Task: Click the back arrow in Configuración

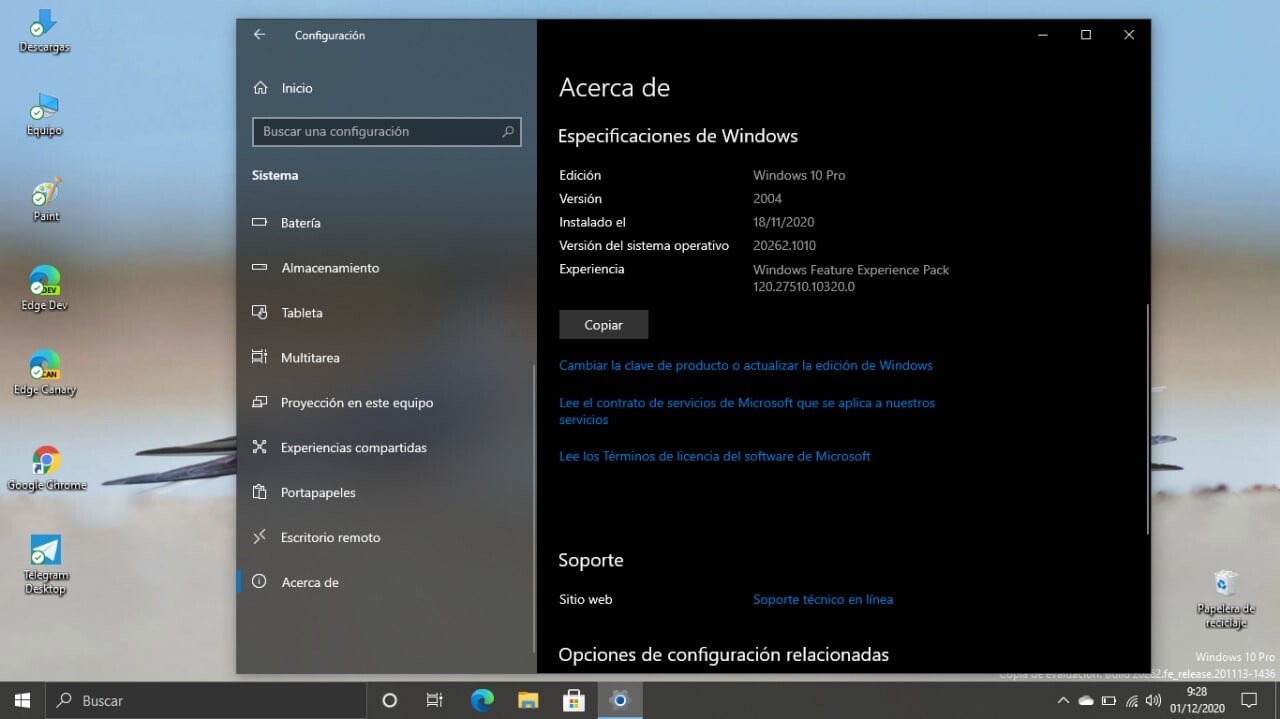Action: pos(260,35)
